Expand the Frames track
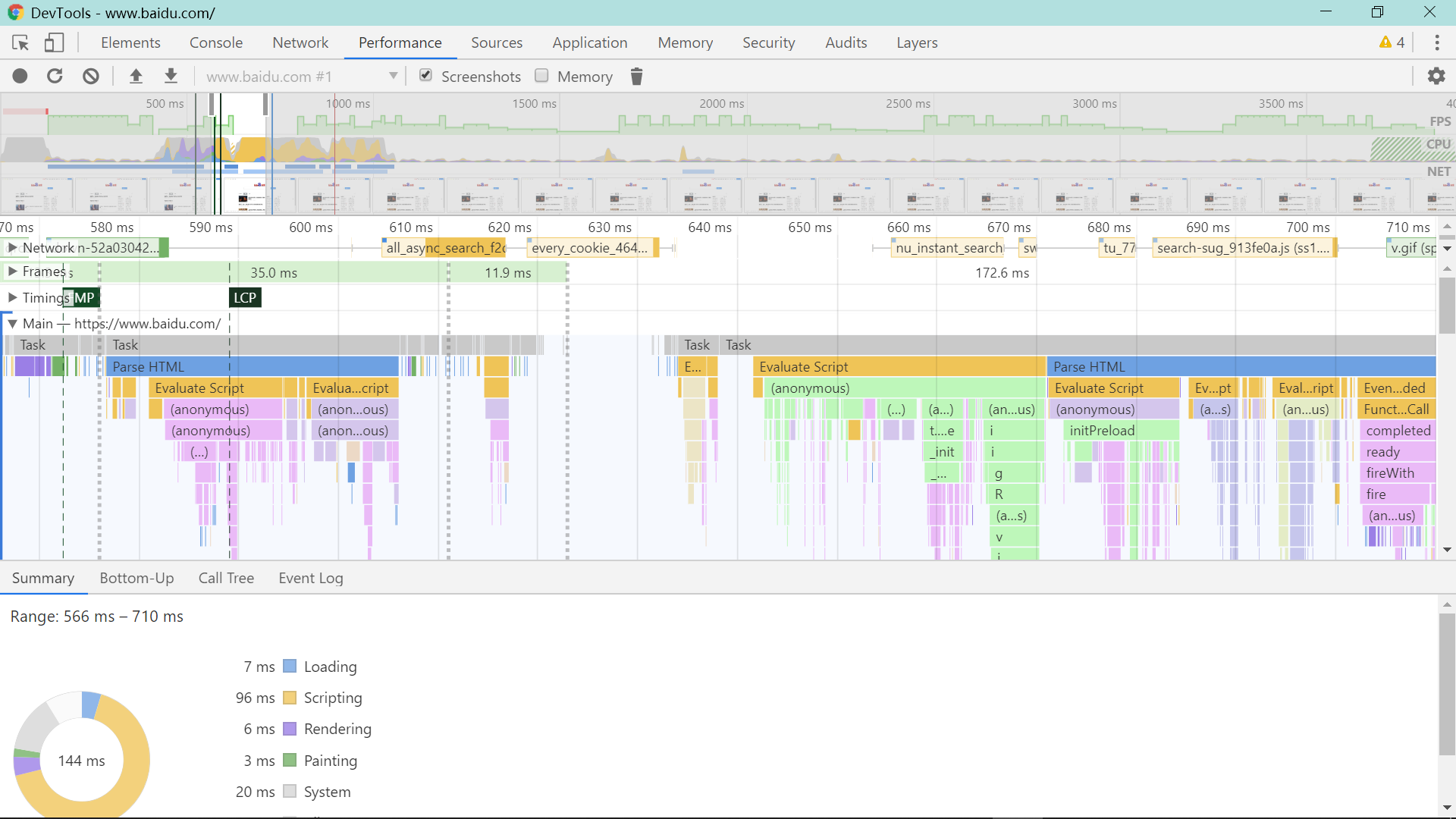Viewport: 1456px width, 819px height. pos(13,271)
